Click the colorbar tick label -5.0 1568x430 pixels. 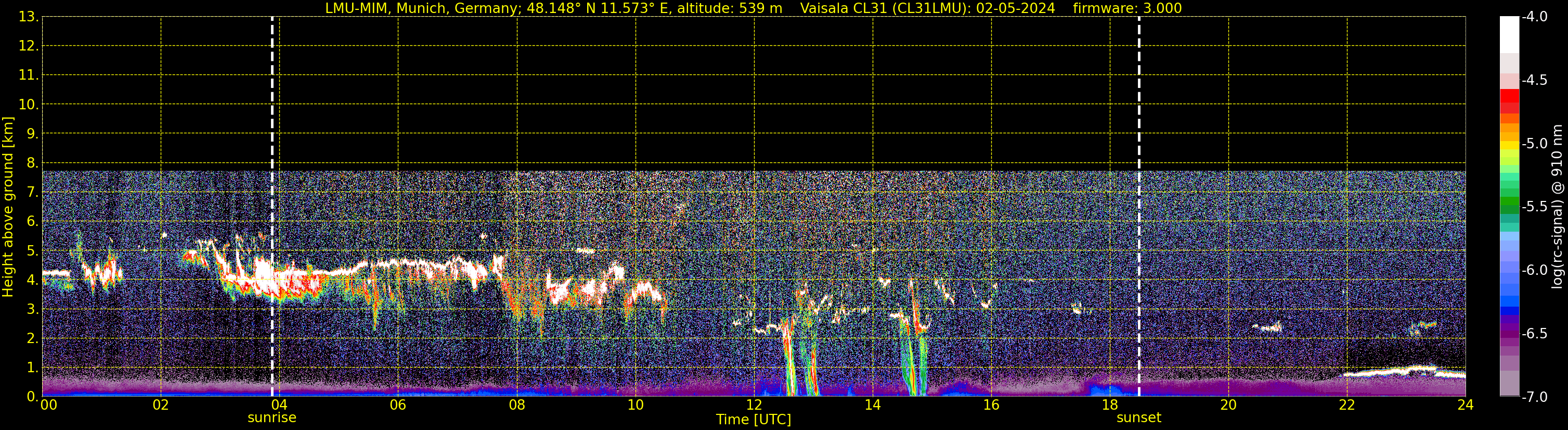1534,143
